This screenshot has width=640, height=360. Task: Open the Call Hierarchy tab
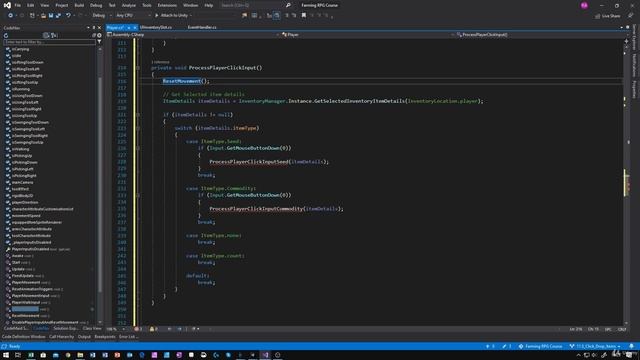click(x=62, y=337)
